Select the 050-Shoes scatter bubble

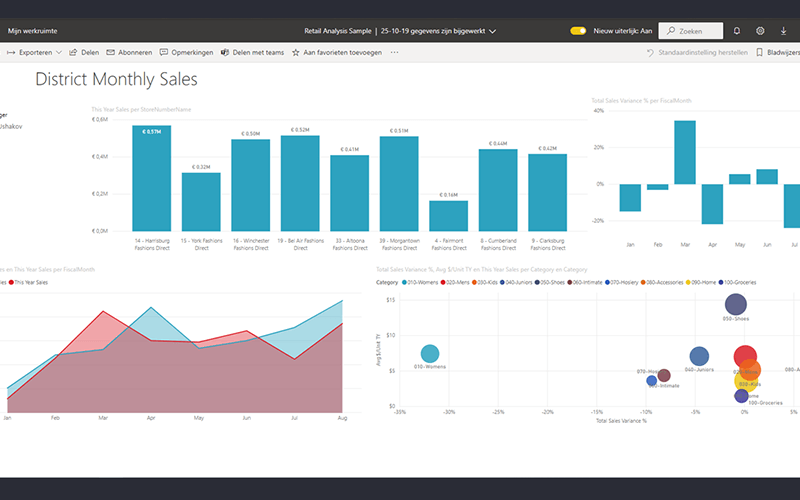pos(736,305)
